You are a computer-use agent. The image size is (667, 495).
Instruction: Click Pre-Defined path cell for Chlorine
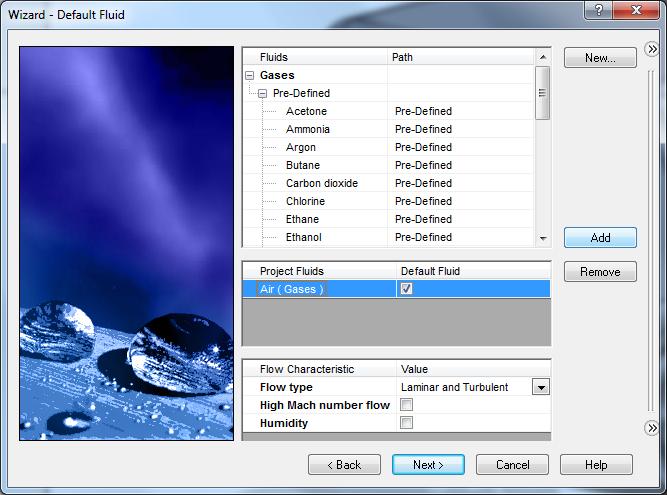[423, 201]
